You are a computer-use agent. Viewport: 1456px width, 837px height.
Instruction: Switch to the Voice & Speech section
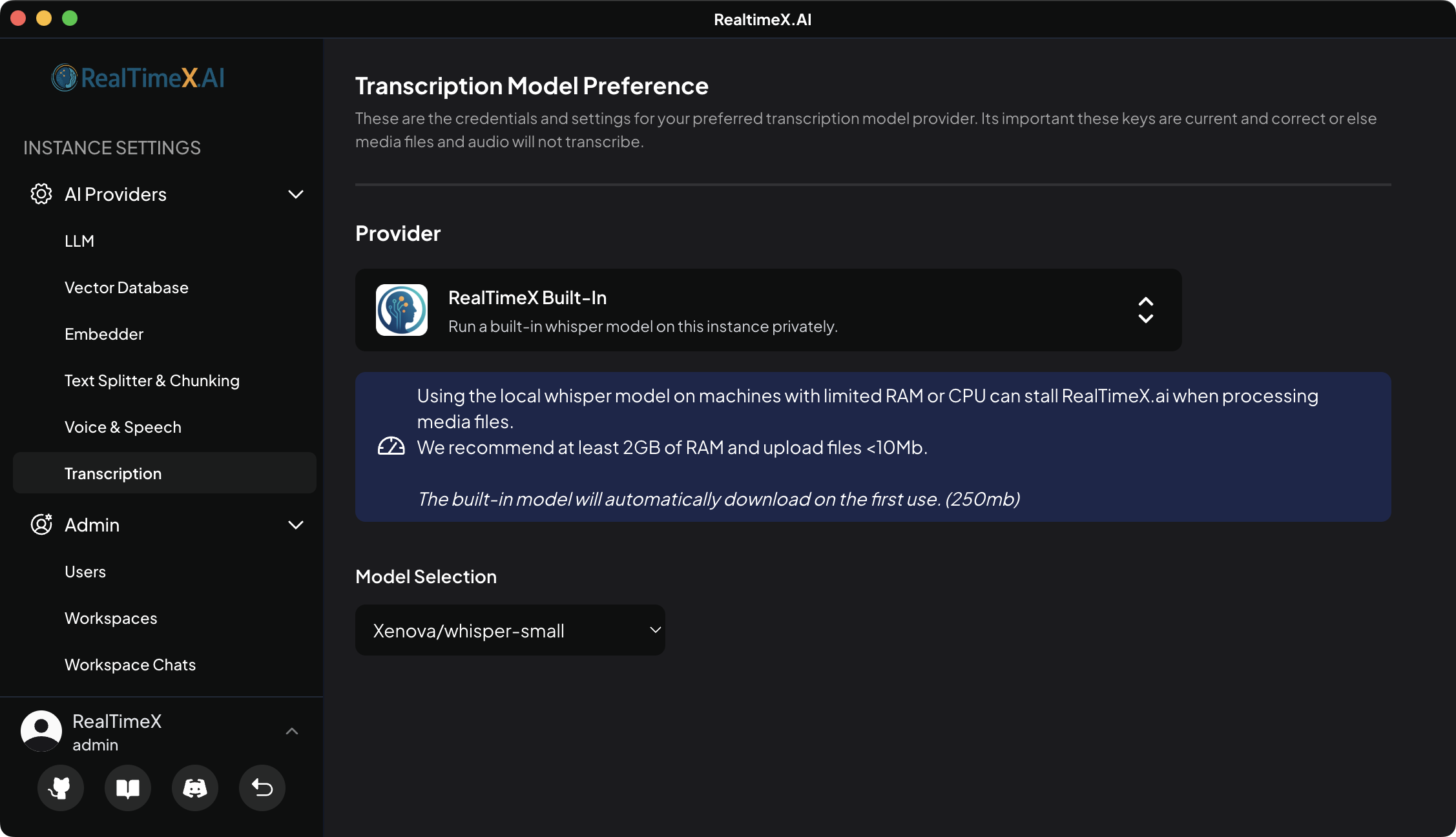123,426
